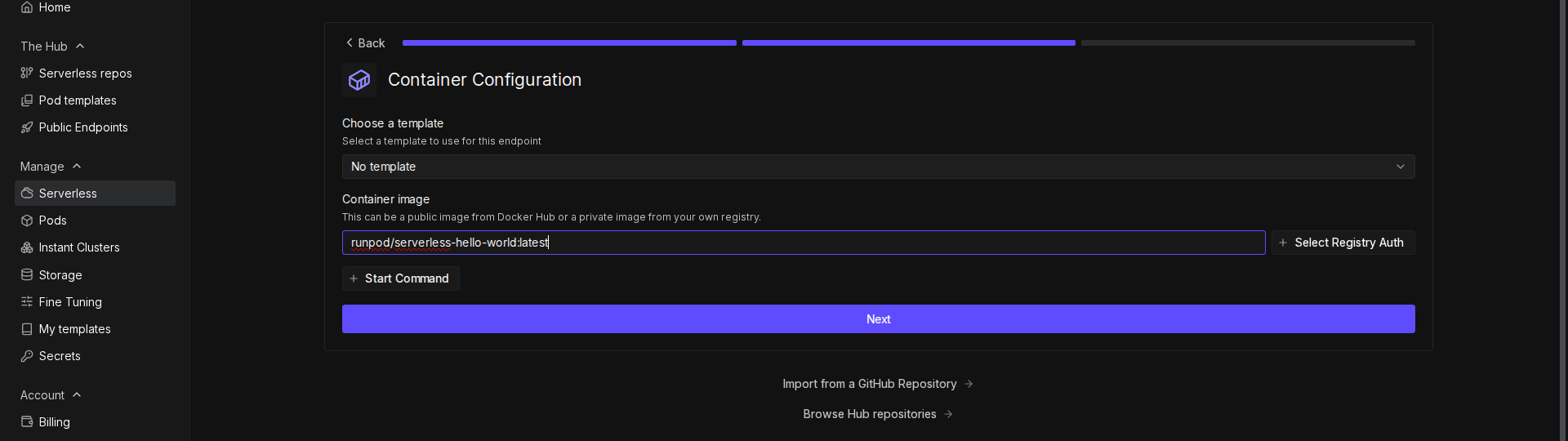Viewport: 1568px width, 441px height.
Task: Click the Pod templates icon
Action: coord(27,100)
